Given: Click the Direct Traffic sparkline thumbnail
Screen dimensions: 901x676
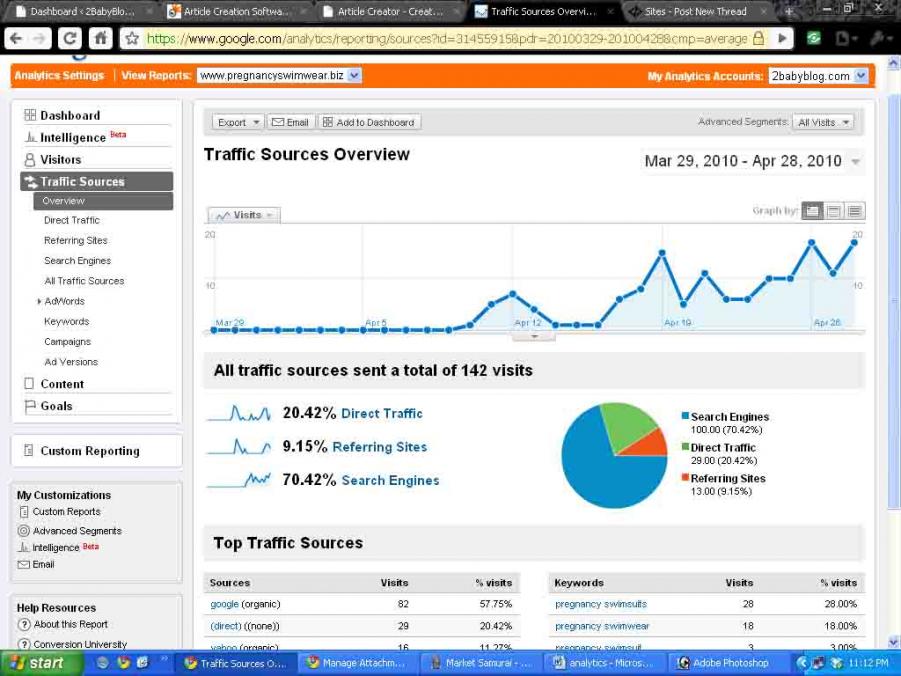Looking at the screenshot, I should pos(239,413).
